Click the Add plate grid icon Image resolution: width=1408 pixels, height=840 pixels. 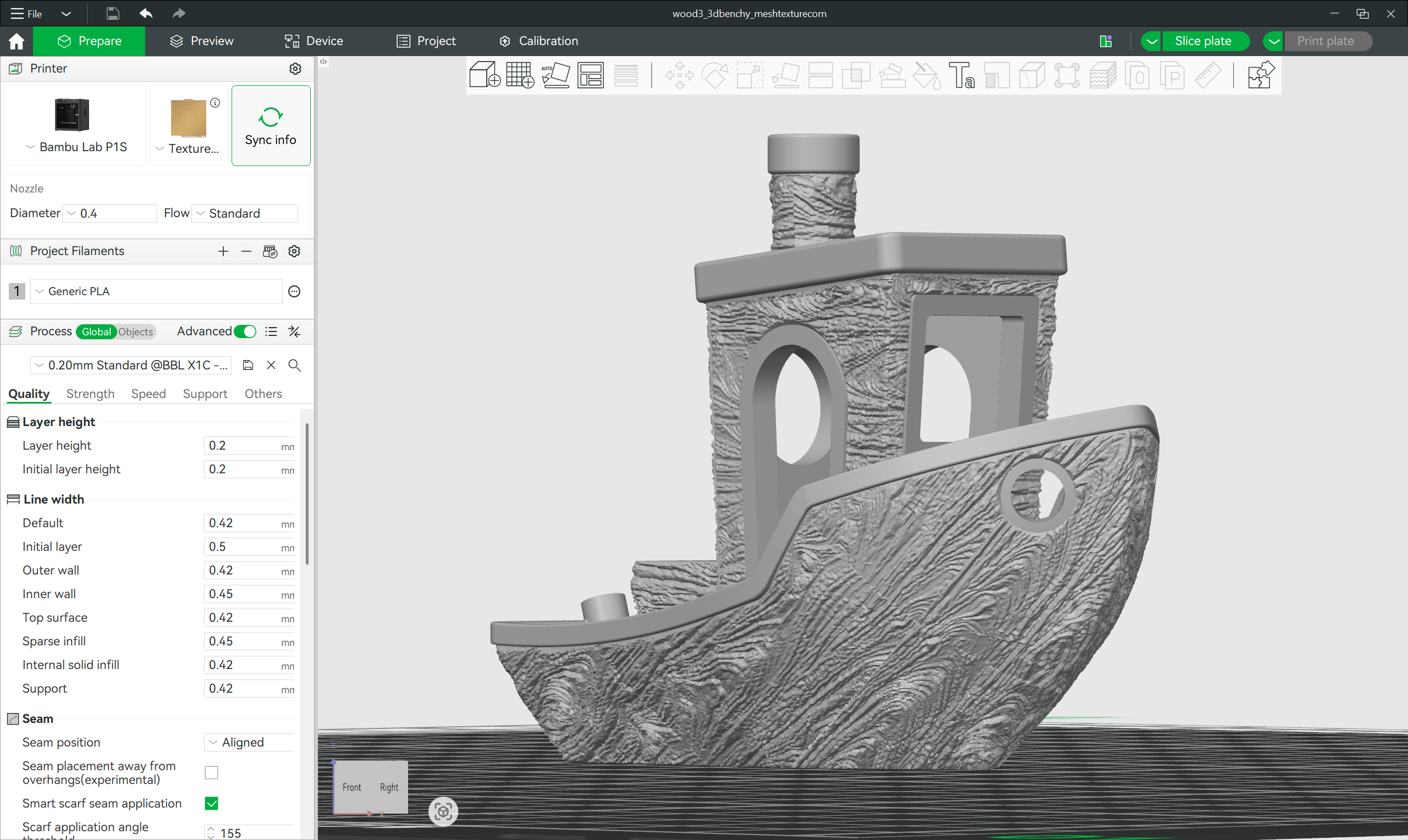pos(520,75)
